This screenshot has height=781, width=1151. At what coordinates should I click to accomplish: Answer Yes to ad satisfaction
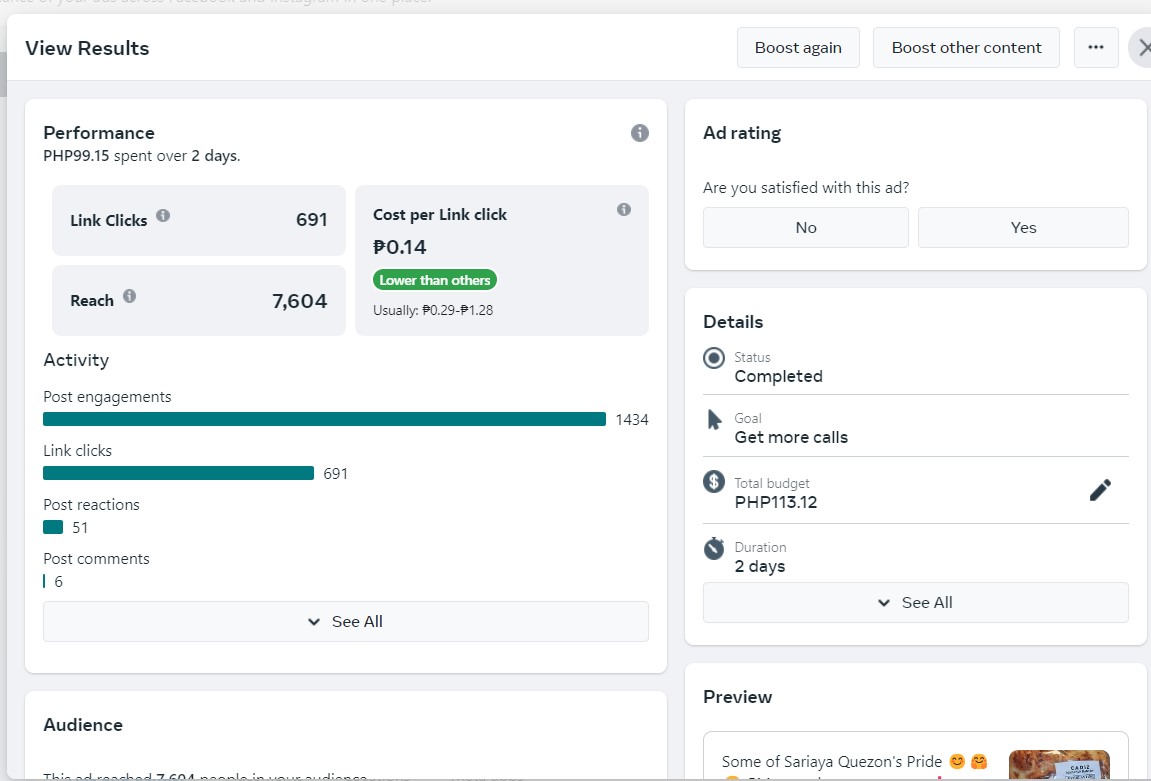click(x=1023, y=228)
